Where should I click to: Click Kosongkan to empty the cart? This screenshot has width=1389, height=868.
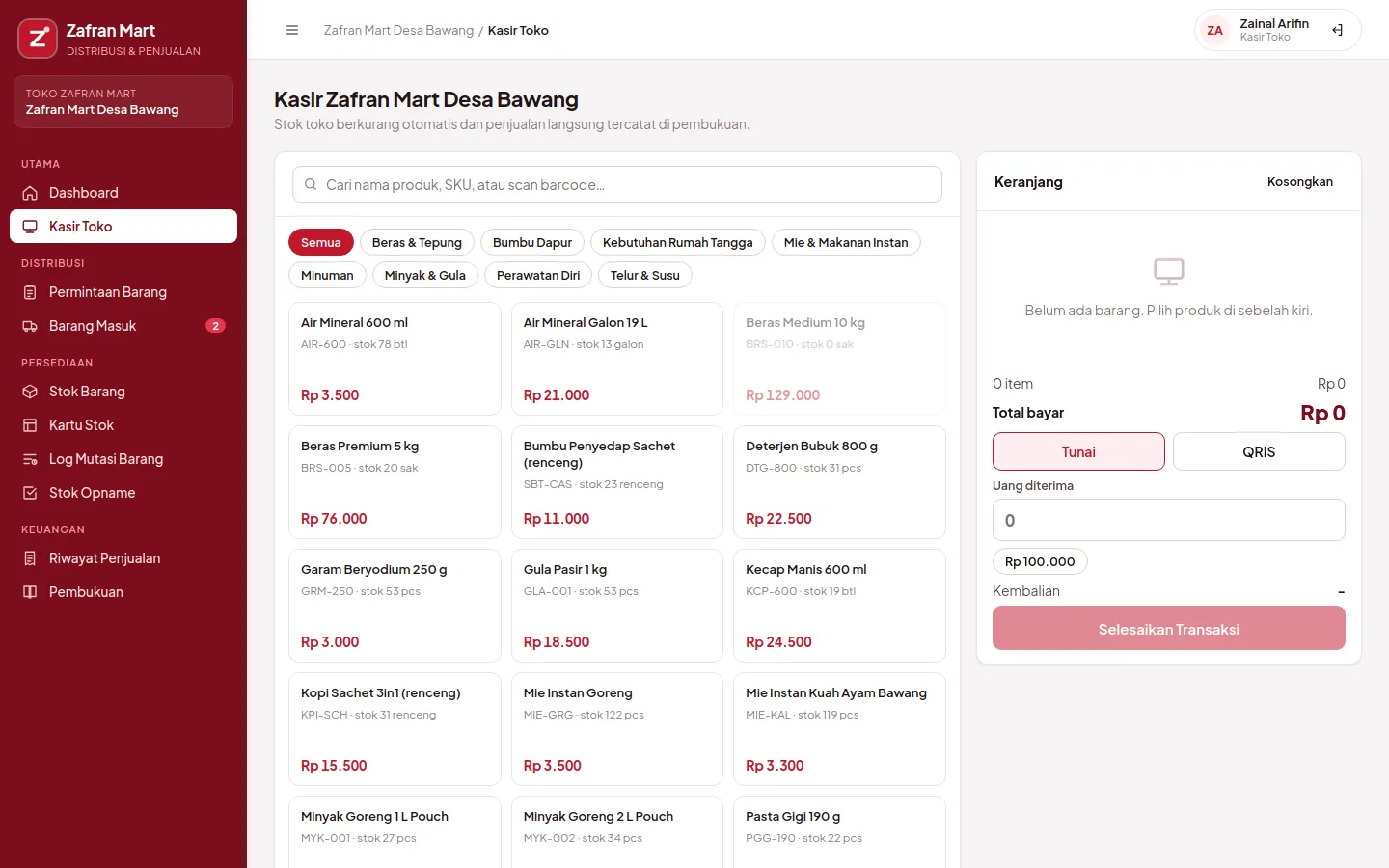(1300, 181)
